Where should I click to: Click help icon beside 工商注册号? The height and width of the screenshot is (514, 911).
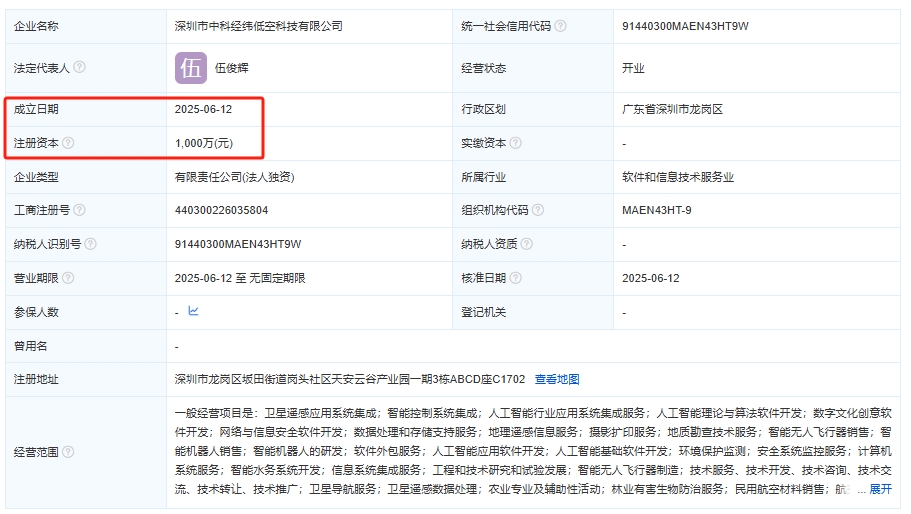[x=80, y=210]
